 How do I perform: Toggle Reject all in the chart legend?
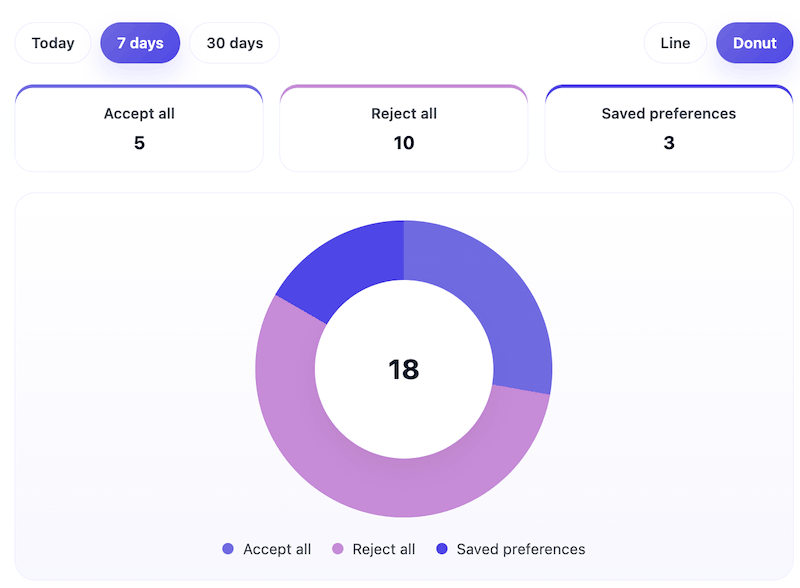(373, 549)
